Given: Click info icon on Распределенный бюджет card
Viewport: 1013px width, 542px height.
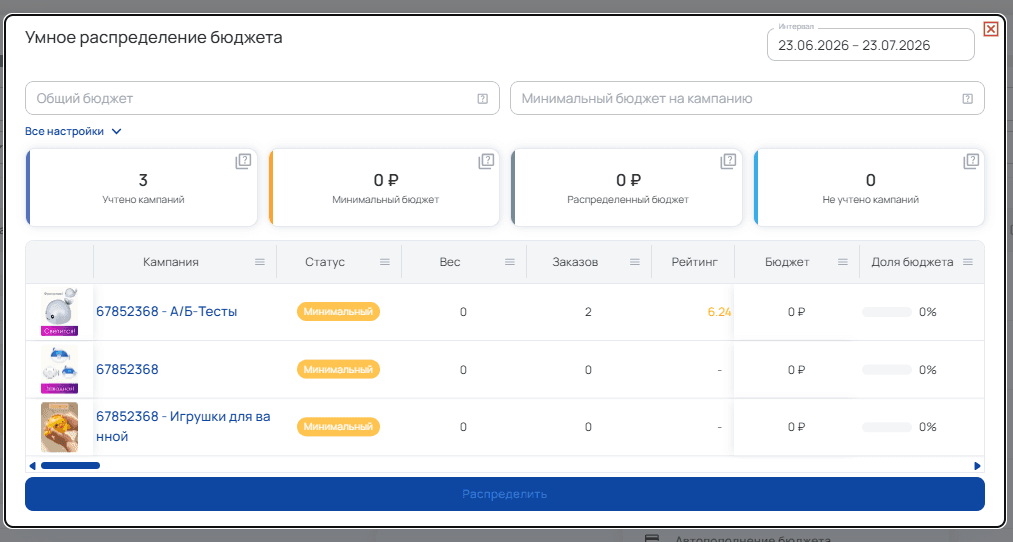Looking at the screenshot, I should (x=728, y=162).
